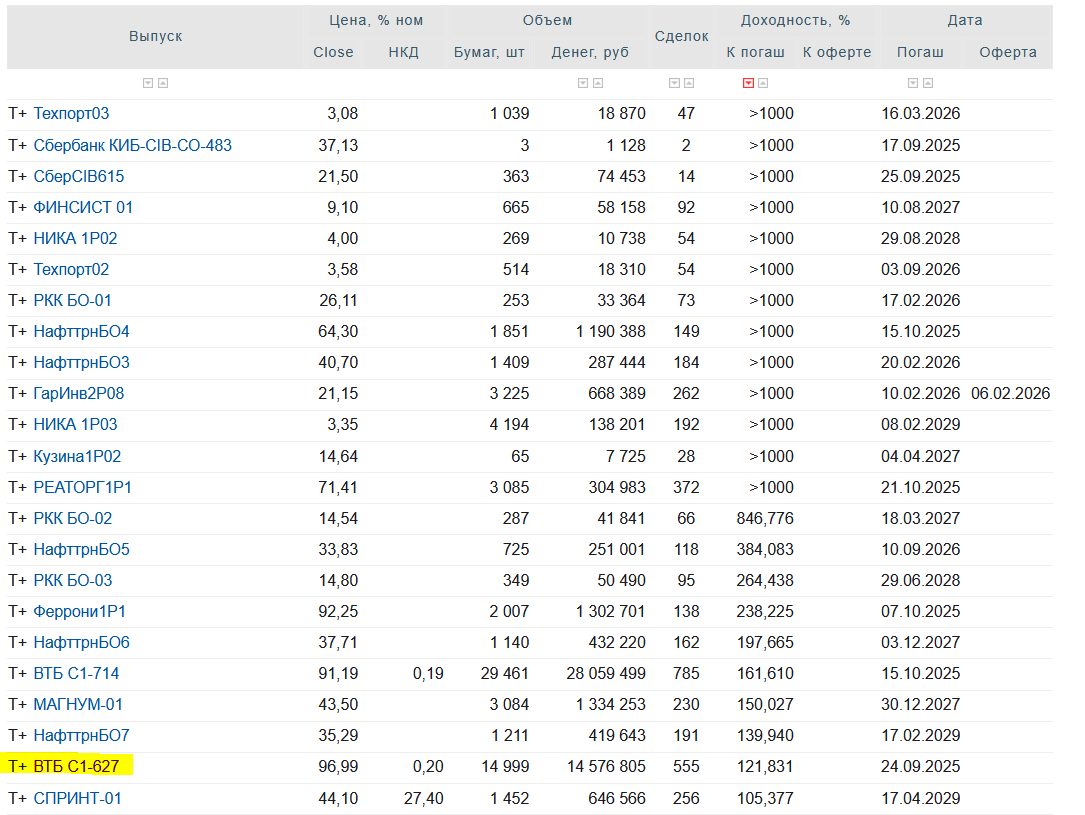The height and width of the screenshot is (815, 1085).
Task: Click the НКД column header
Action: (403, 53)
